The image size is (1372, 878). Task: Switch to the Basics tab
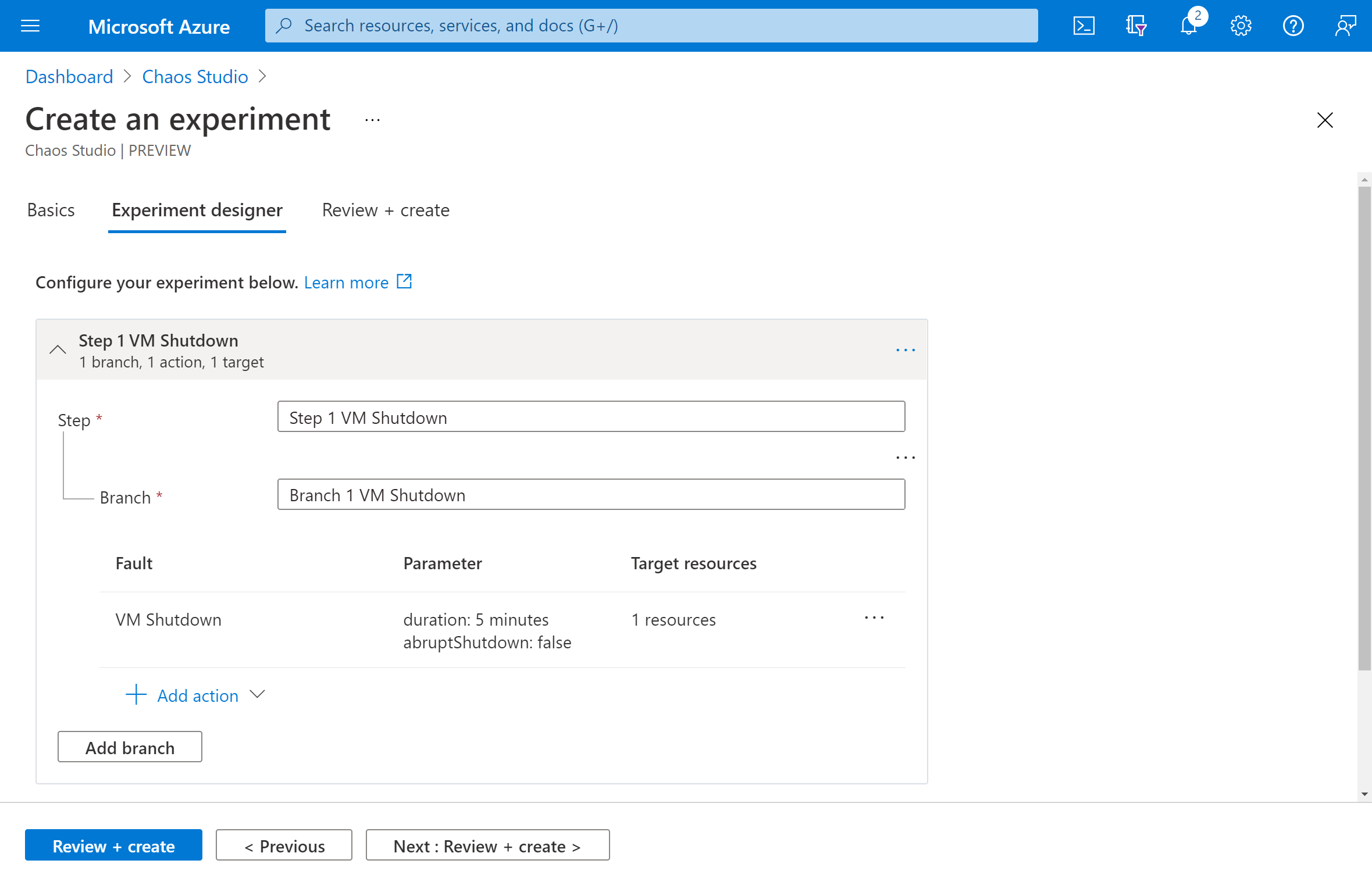50,210
